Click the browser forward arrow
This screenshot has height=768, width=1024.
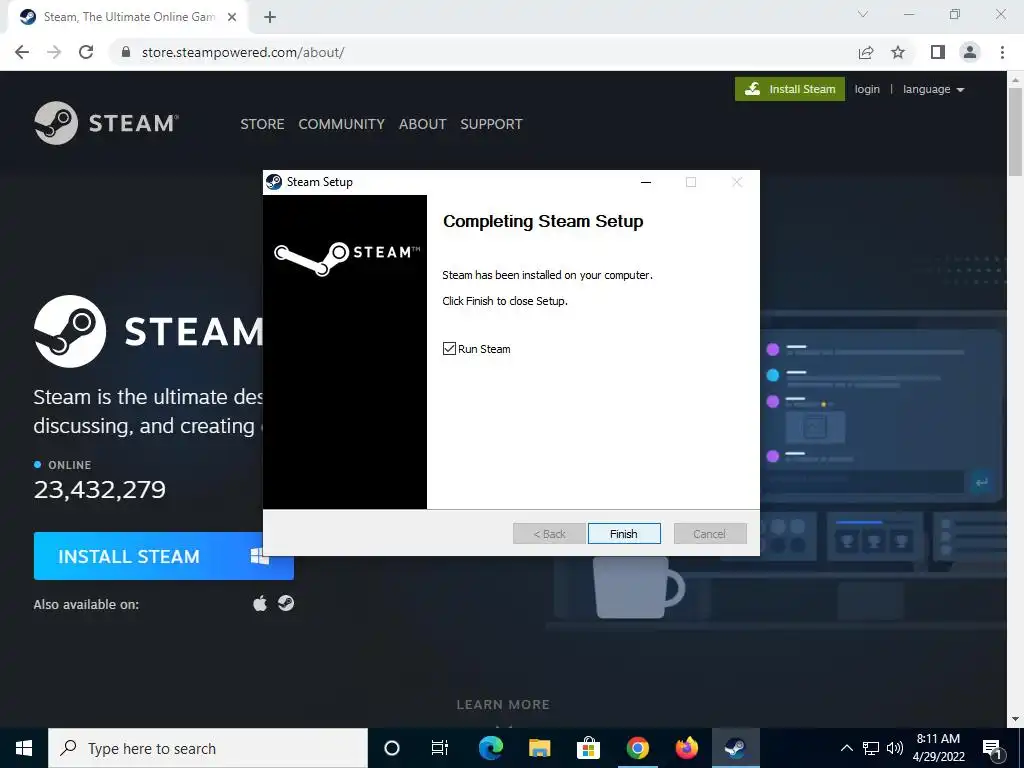[54, 52]
